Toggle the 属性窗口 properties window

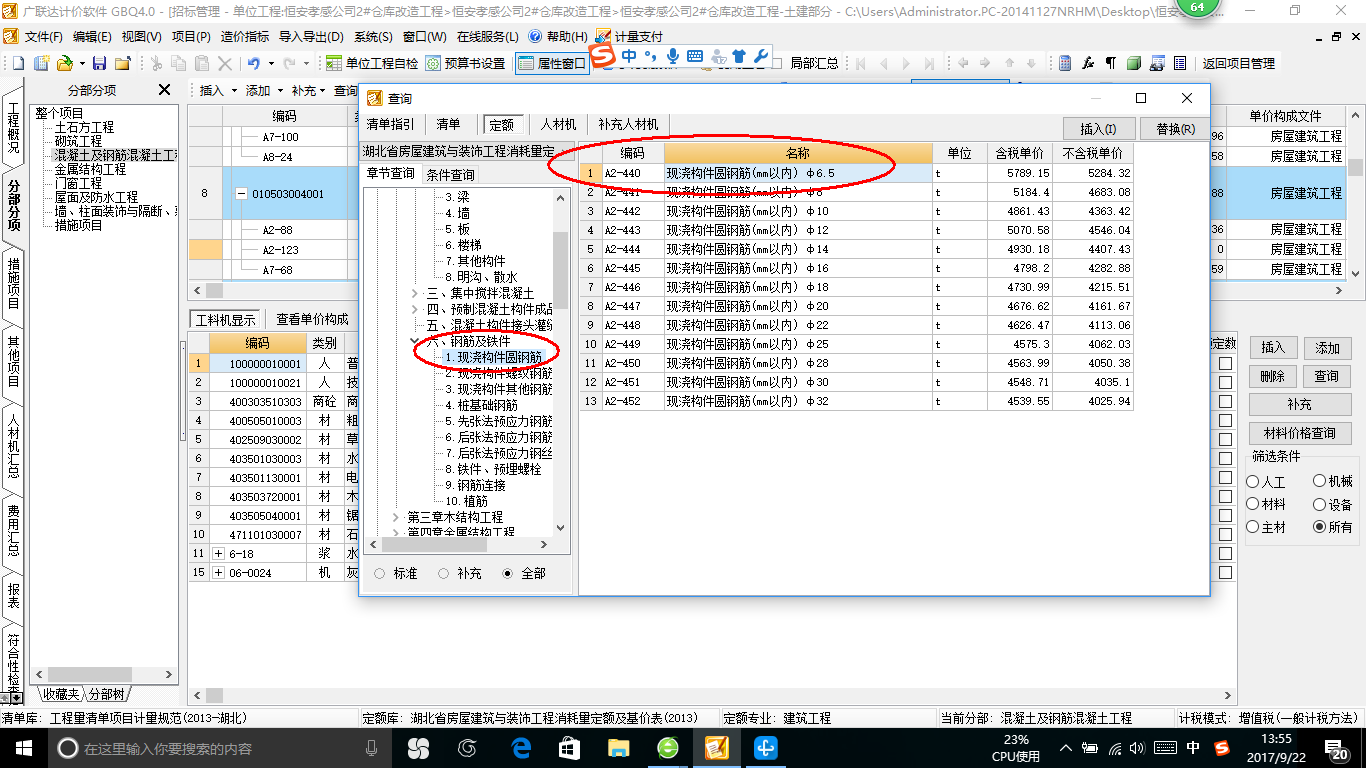pos(552,63)
